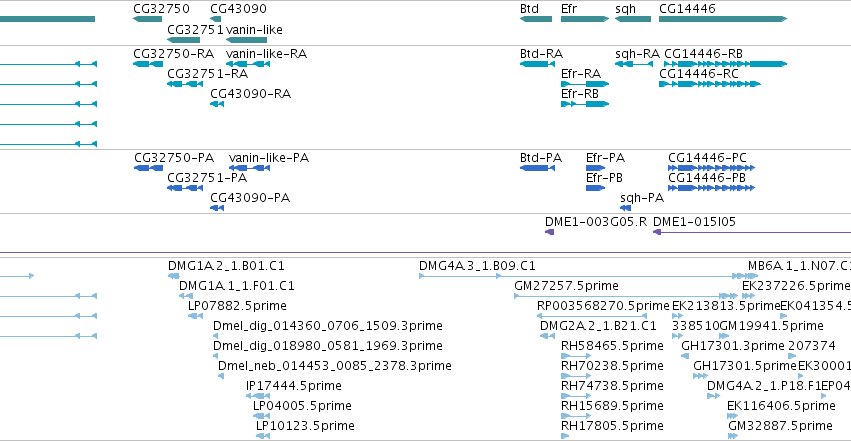Click Dmel_dig_018980_0581_1969.3prime feature

point(215,356)
